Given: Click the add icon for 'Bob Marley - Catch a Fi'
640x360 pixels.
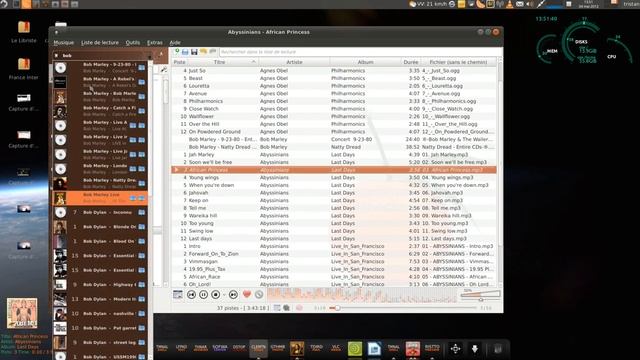Looking at the screenshot, I should pyautogui.click(x=142, y=111).
